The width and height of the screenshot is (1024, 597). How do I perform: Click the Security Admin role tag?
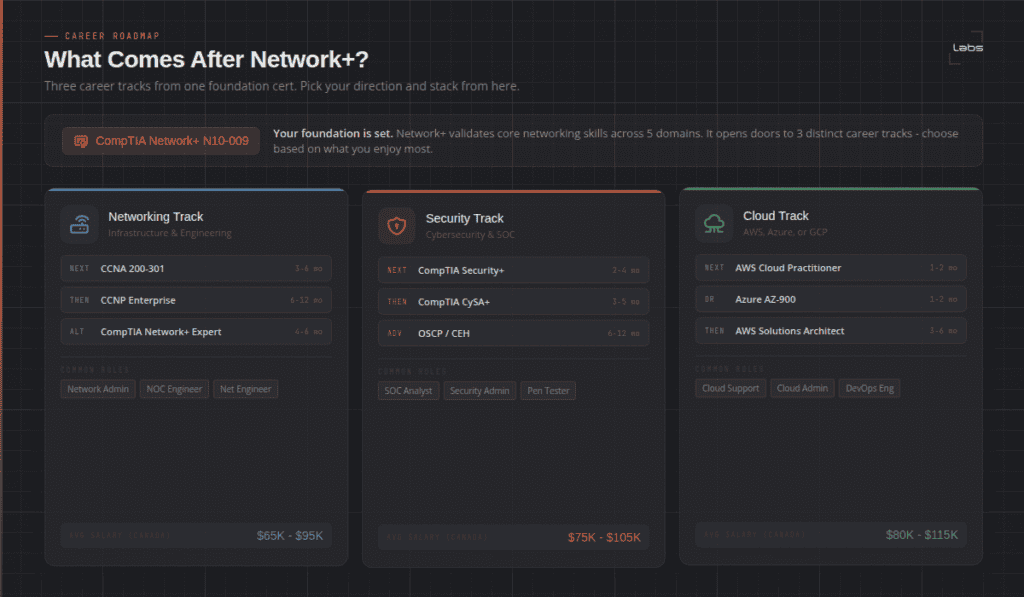pyautogui.click(x=479, y=391)
